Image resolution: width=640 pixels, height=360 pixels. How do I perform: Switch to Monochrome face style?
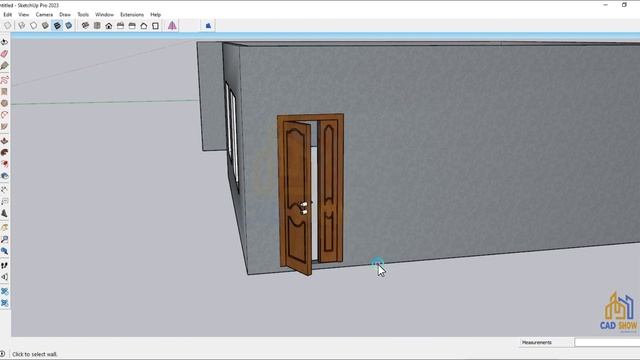(x=69, y=26)
